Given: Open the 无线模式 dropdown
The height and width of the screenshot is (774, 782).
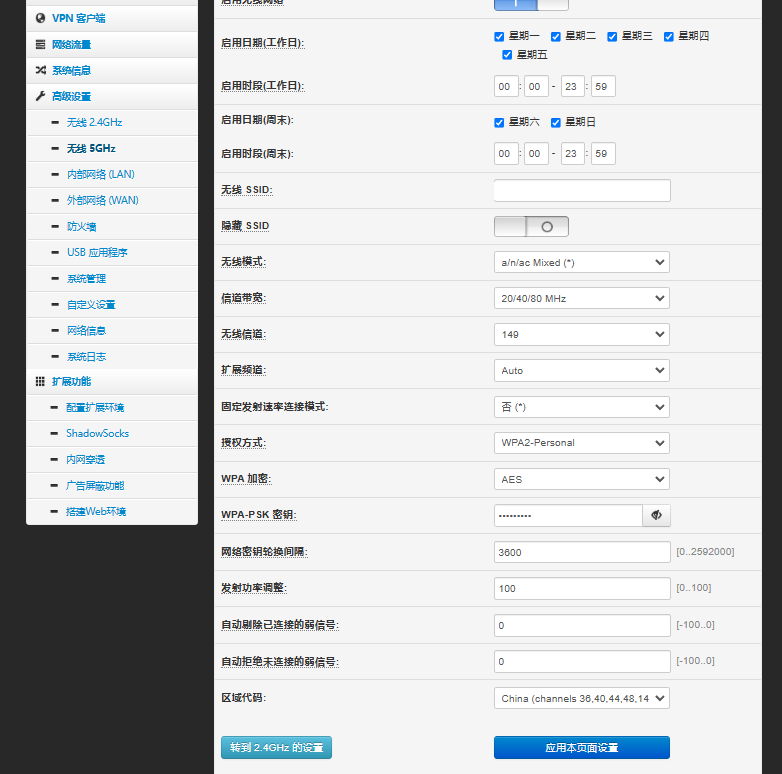Looking at the screenshot, I should click(581, 262).
